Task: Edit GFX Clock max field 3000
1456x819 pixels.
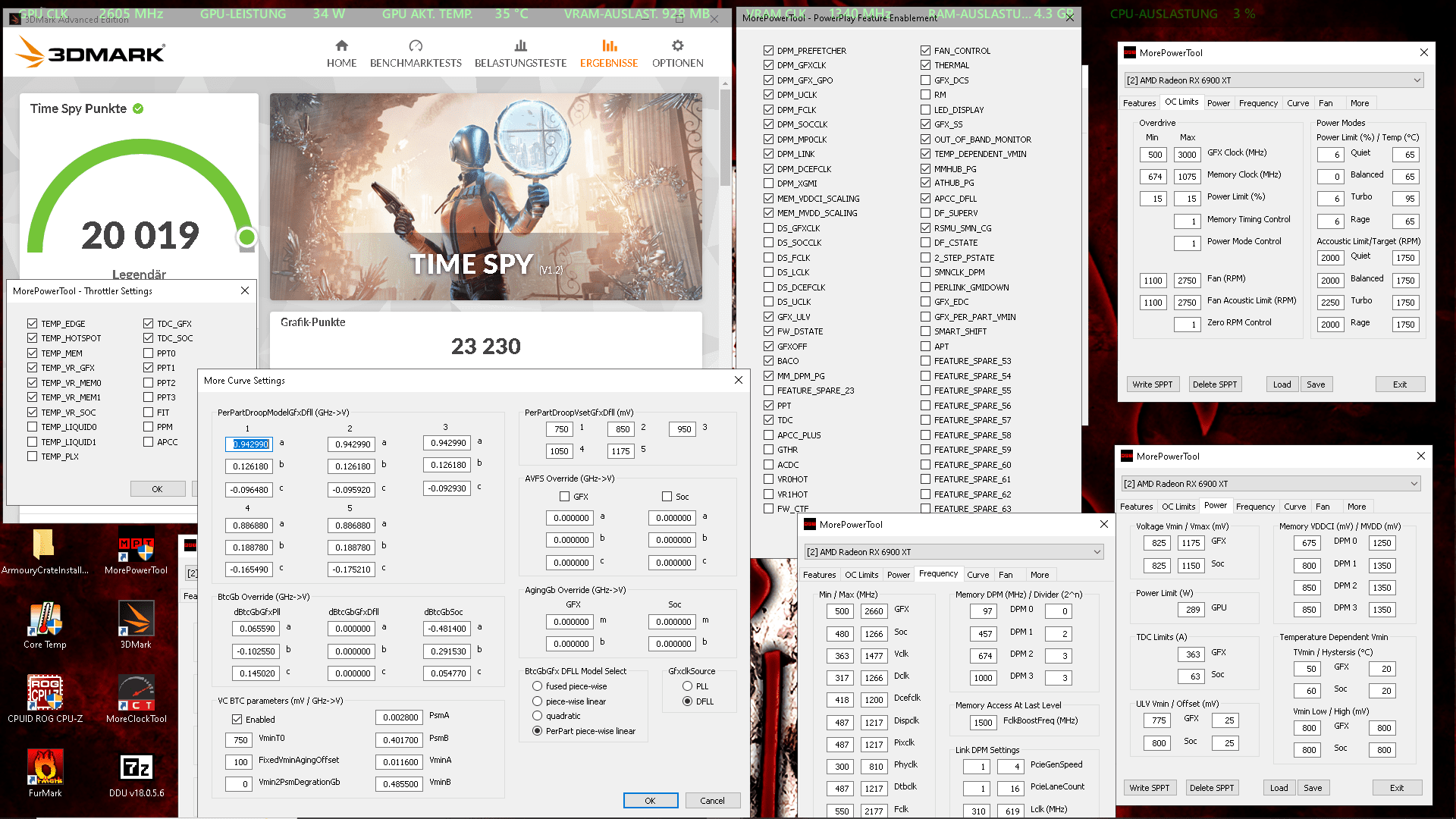Action: click(1187, 155)
